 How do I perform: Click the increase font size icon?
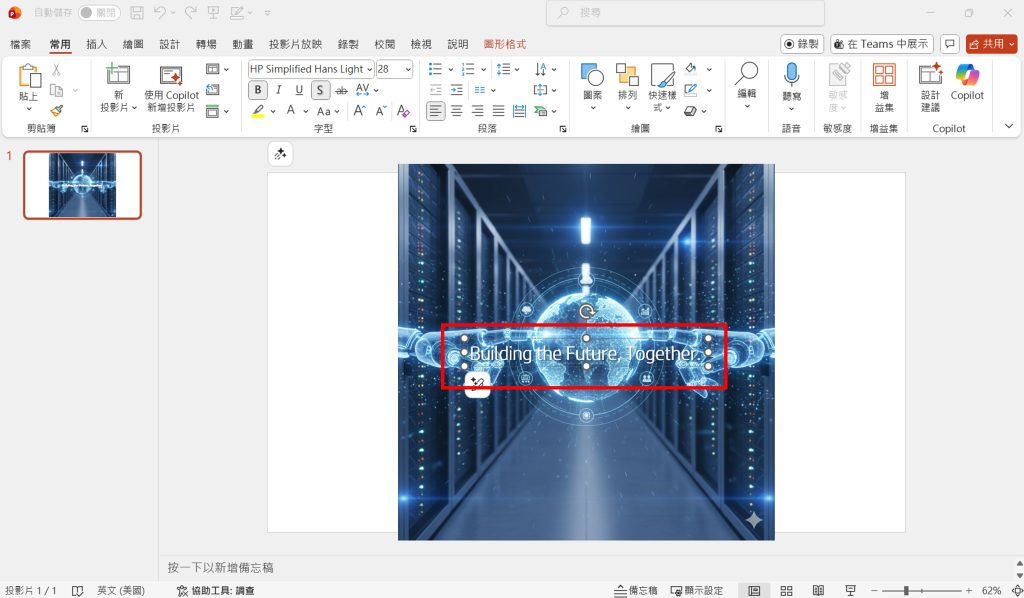pyautogui.click(x=360, y=111)
